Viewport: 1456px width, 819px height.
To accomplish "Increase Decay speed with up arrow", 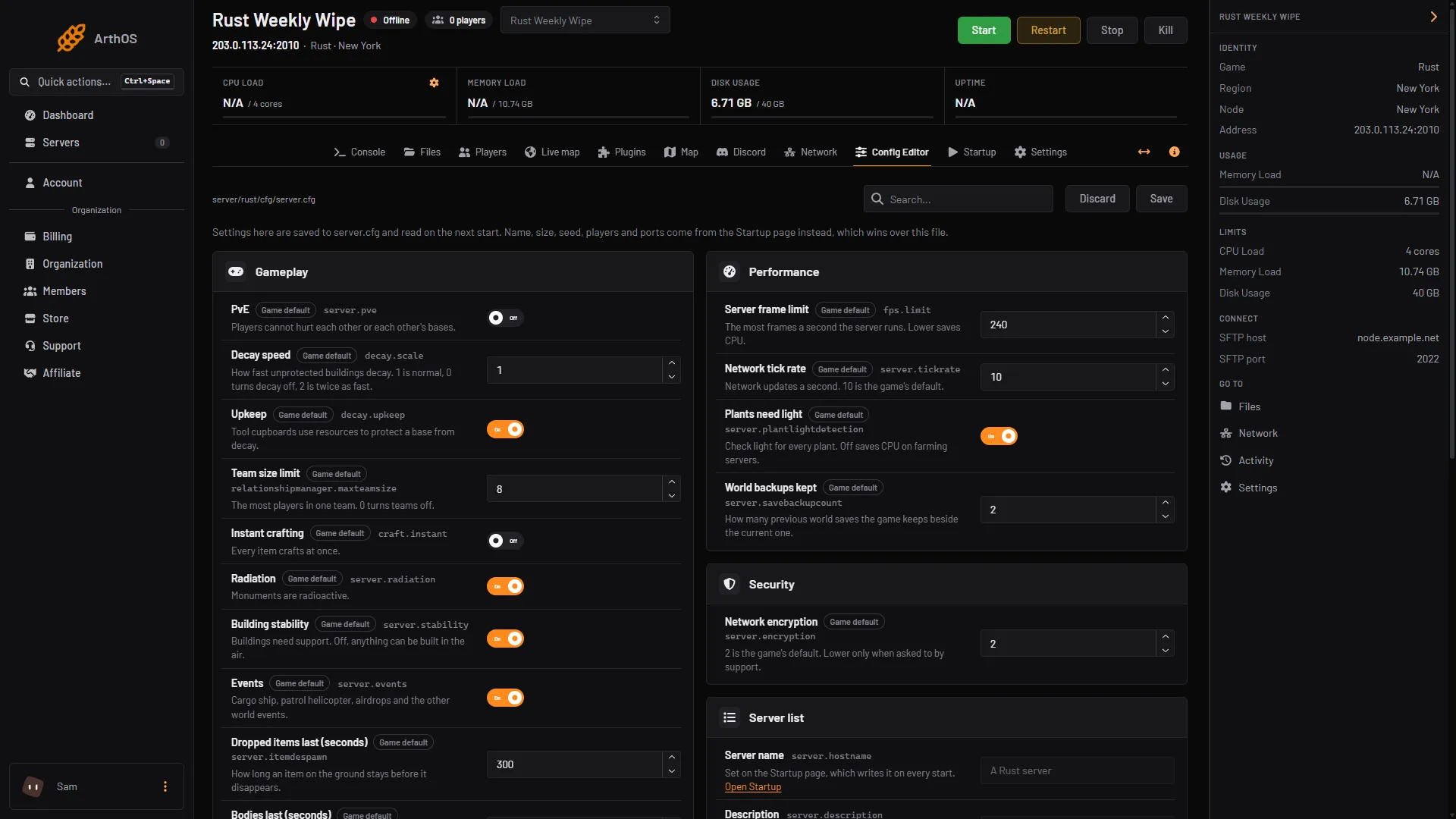I will (671, 363).
